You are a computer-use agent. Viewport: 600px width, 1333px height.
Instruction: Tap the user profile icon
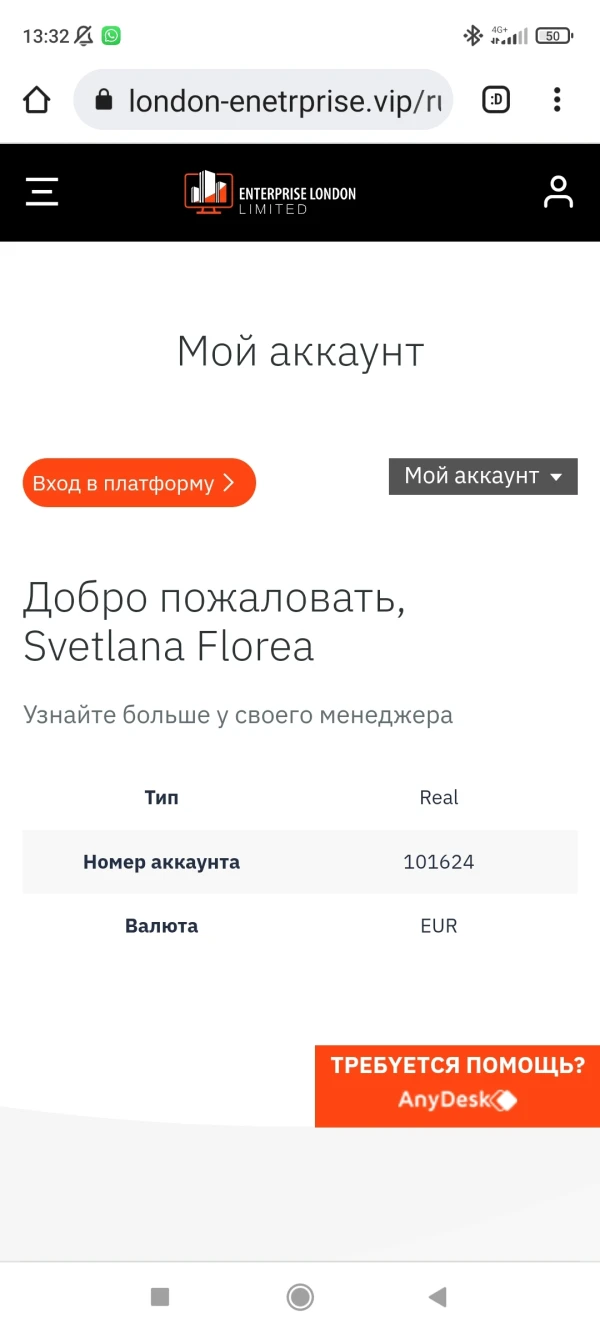(558, 192)
